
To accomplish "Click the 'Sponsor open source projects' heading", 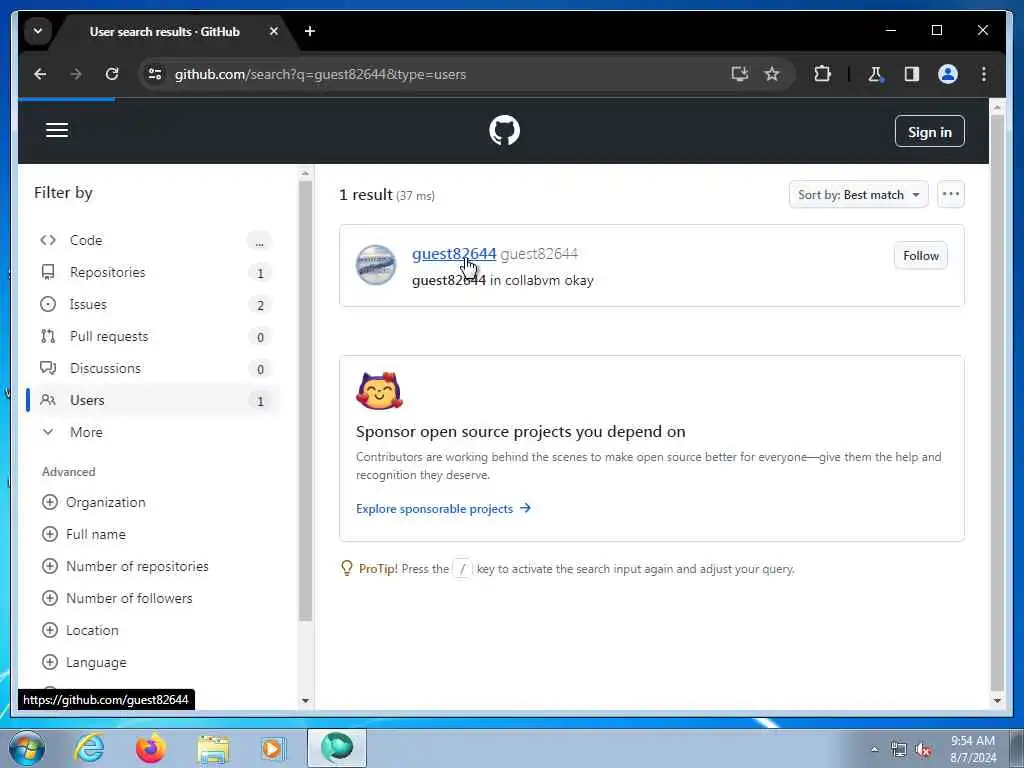I will click(x=520, y=432).
